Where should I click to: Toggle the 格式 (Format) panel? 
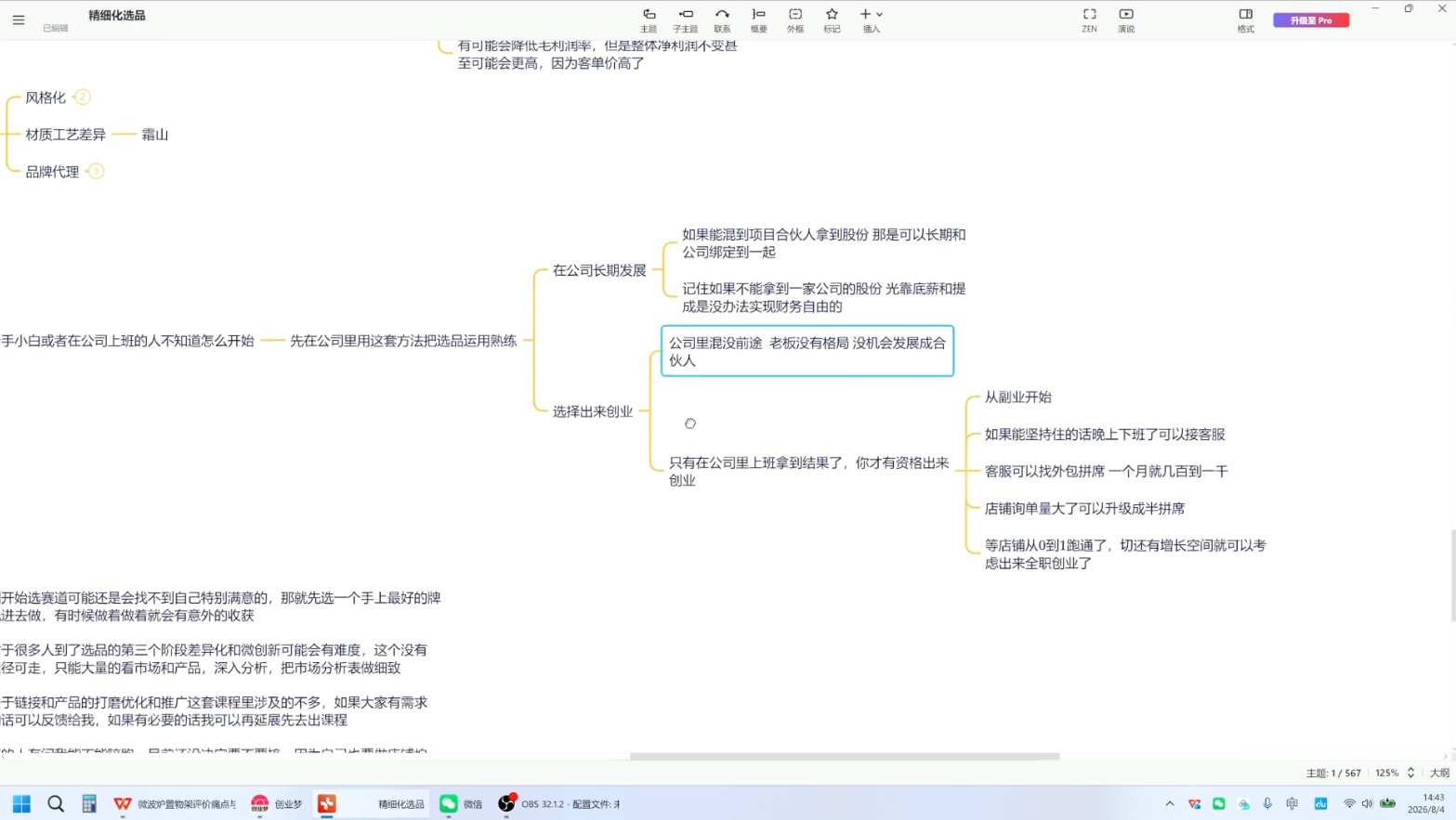coord(1246,20)
